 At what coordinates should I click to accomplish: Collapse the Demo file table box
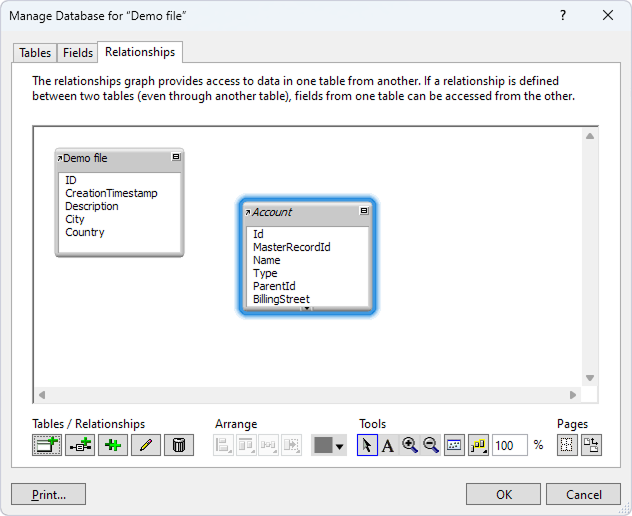point(176,157)
